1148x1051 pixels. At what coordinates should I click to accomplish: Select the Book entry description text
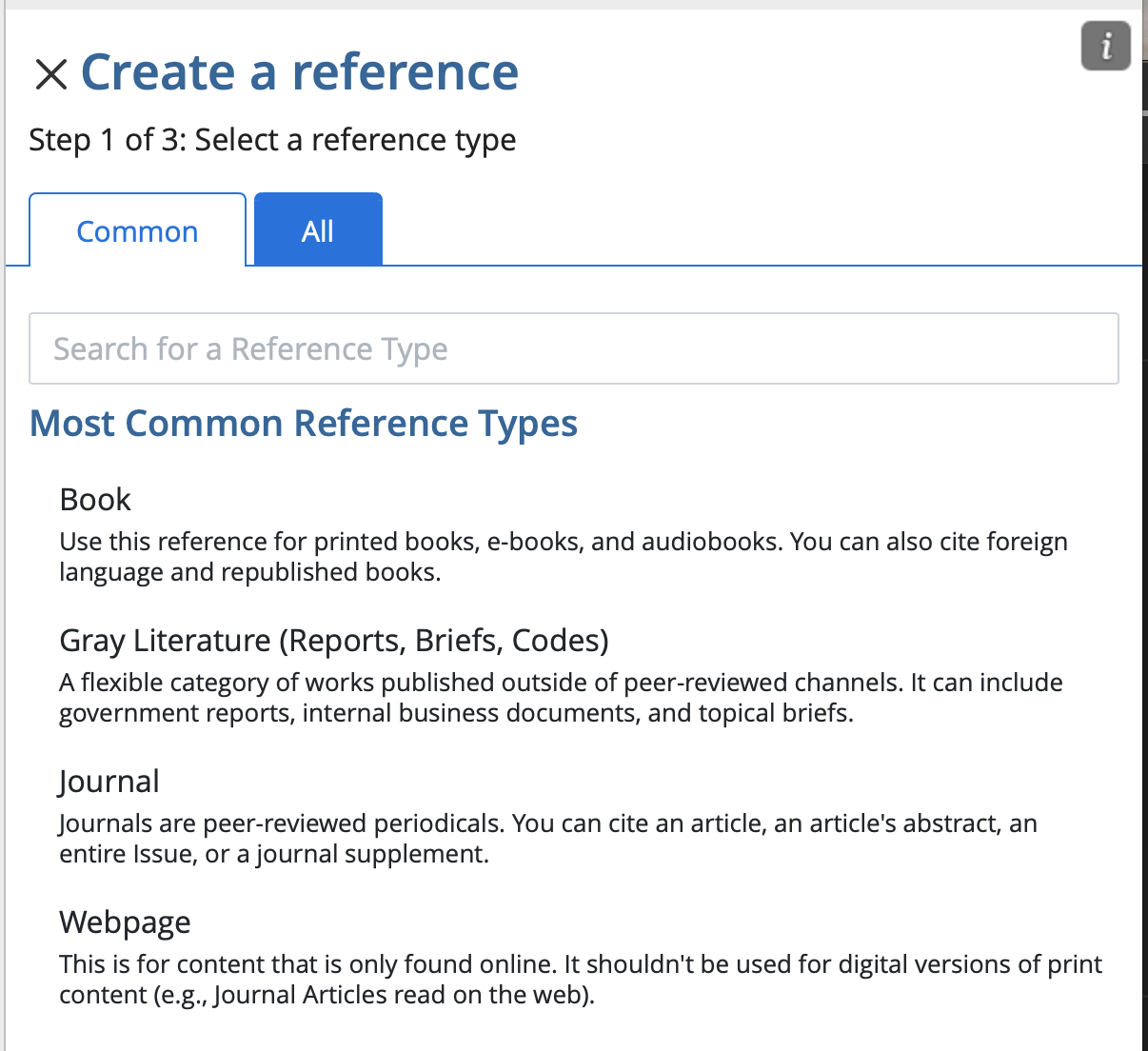click(564, 556)
